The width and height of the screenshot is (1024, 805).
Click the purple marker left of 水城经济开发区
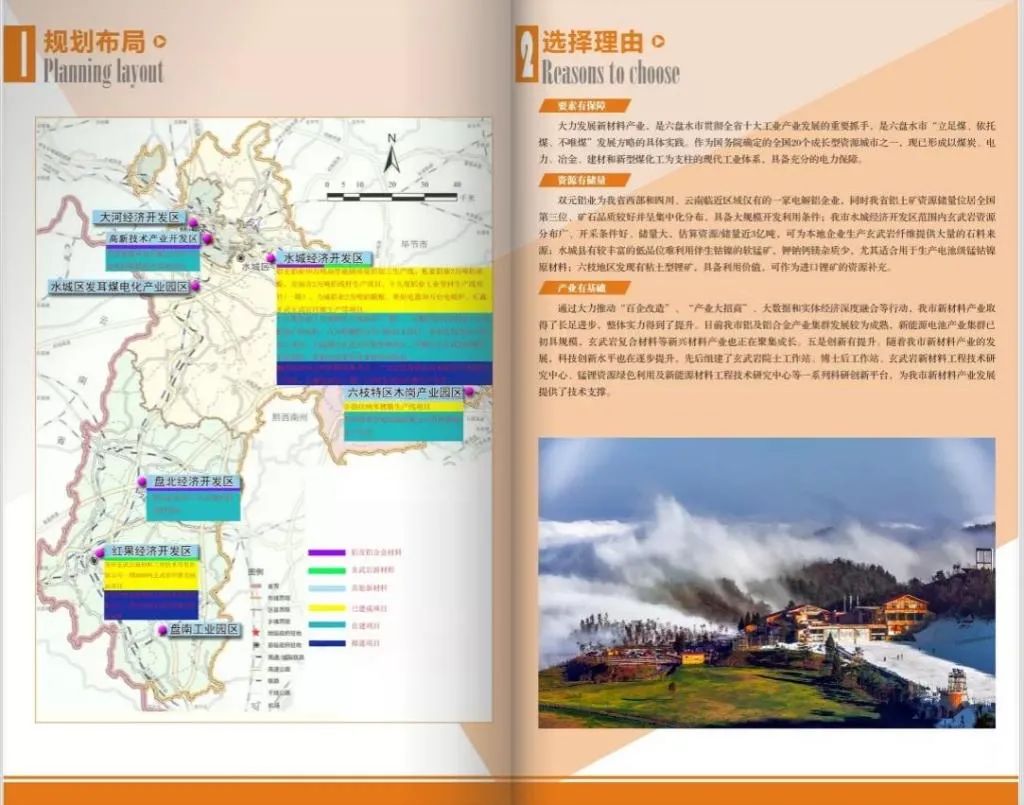[271, 259]
